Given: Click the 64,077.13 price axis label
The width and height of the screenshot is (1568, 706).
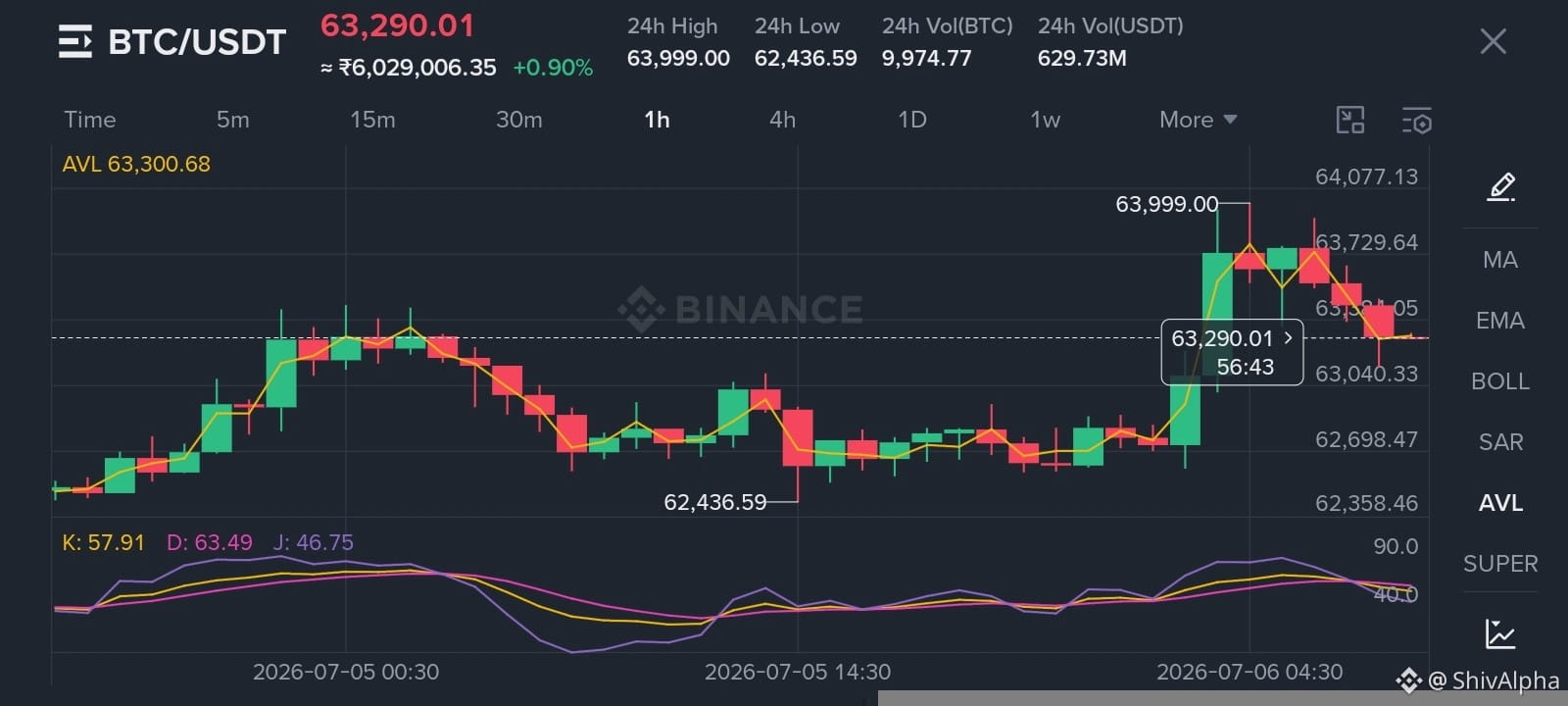Looking at the screenshot, I should pyautogui.click(x=1366, y=176).
